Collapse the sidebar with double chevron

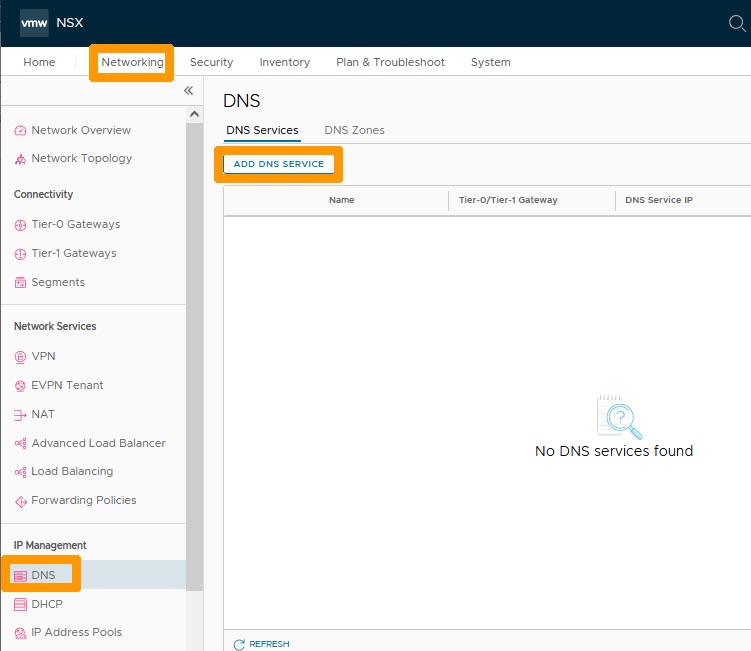(x=188, y=90)
